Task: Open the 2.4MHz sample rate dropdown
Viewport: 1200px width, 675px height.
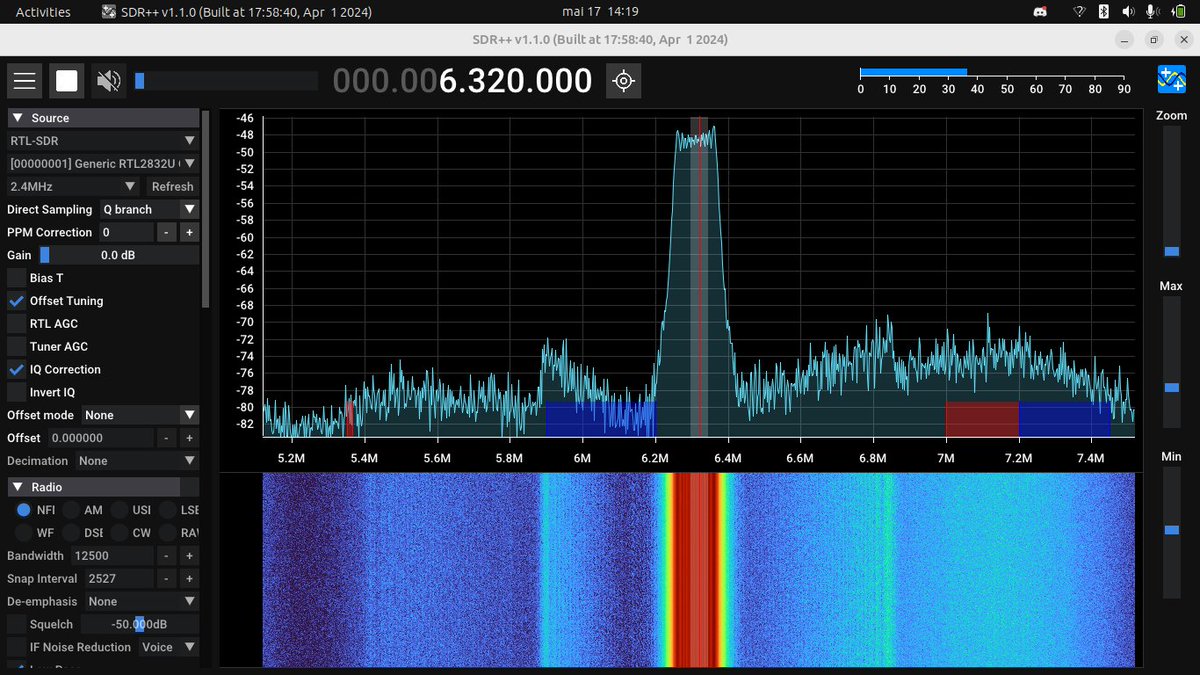Action: point(73,186)
